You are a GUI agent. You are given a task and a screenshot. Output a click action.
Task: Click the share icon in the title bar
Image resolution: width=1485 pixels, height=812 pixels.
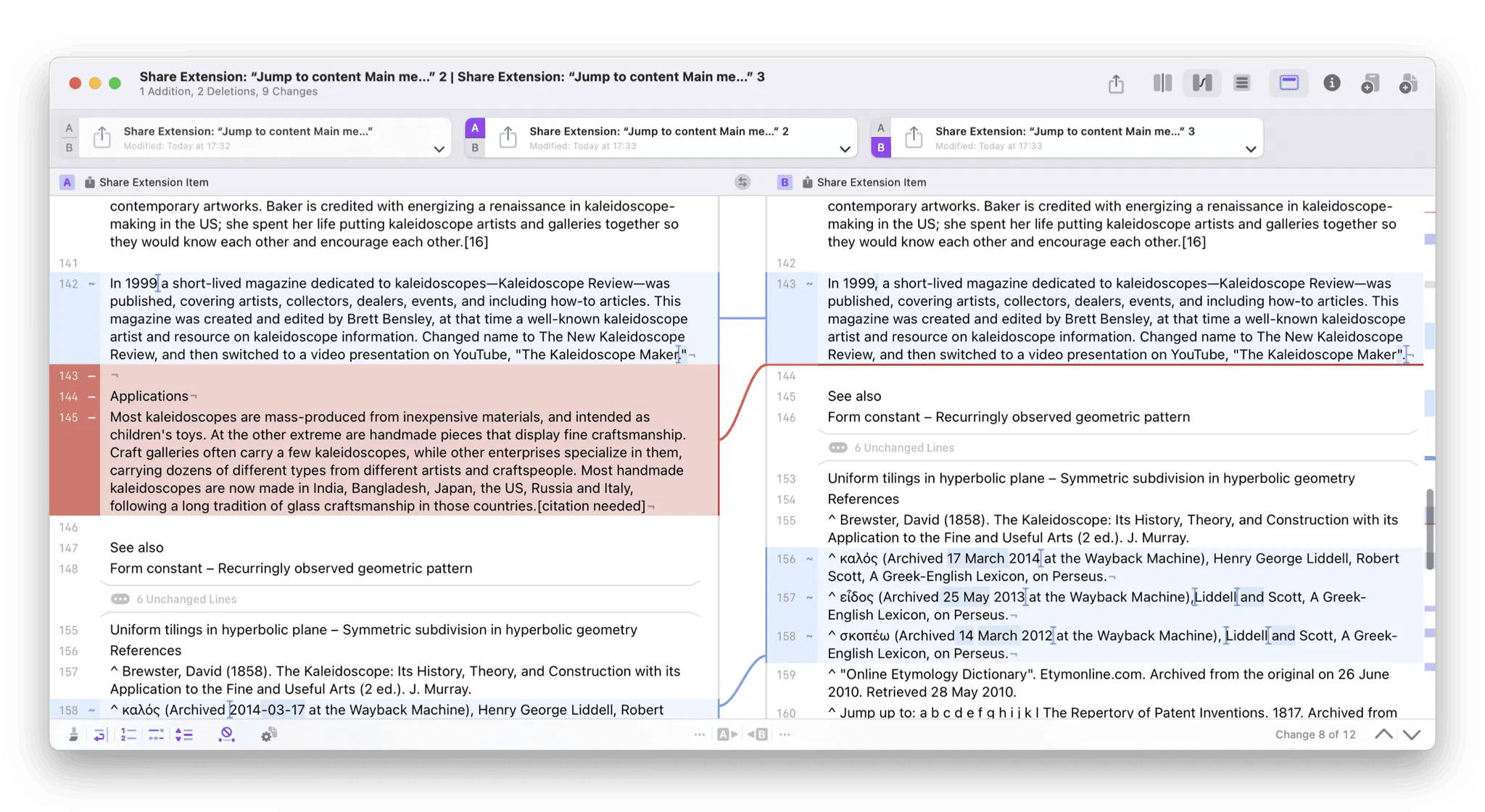1116,84
